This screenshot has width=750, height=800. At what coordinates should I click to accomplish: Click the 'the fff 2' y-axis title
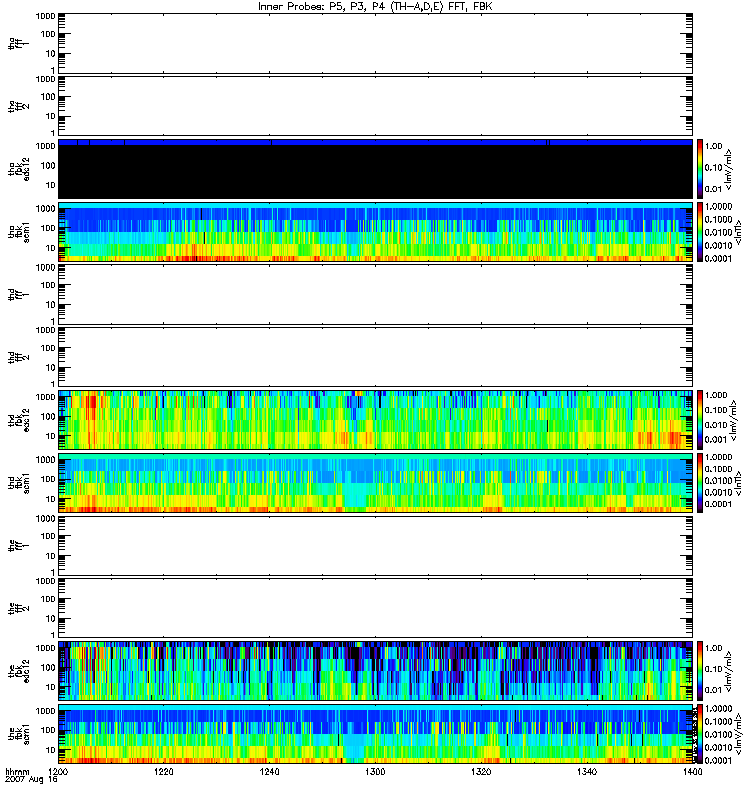click(18, 608)
